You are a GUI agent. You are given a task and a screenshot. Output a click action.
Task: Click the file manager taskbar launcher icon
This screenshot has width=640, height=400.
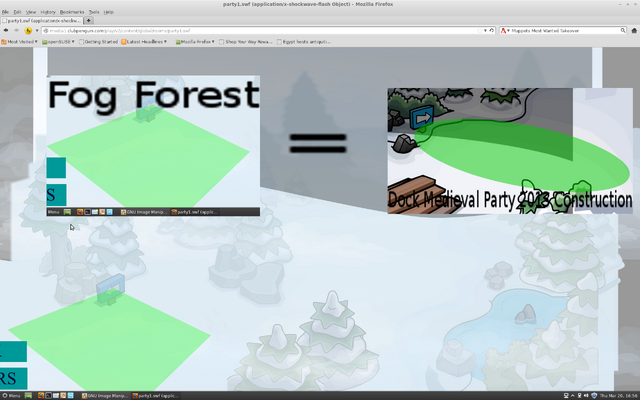56,396
